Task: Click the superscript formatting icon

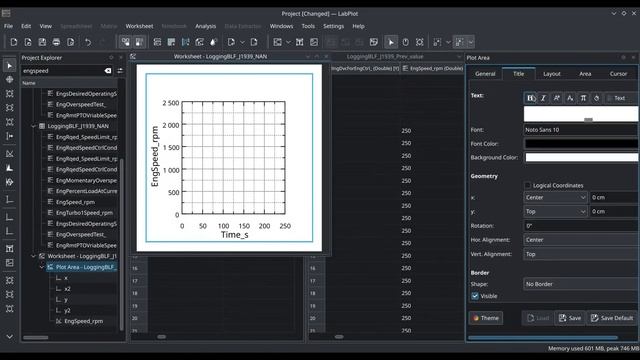Action: 556,98
